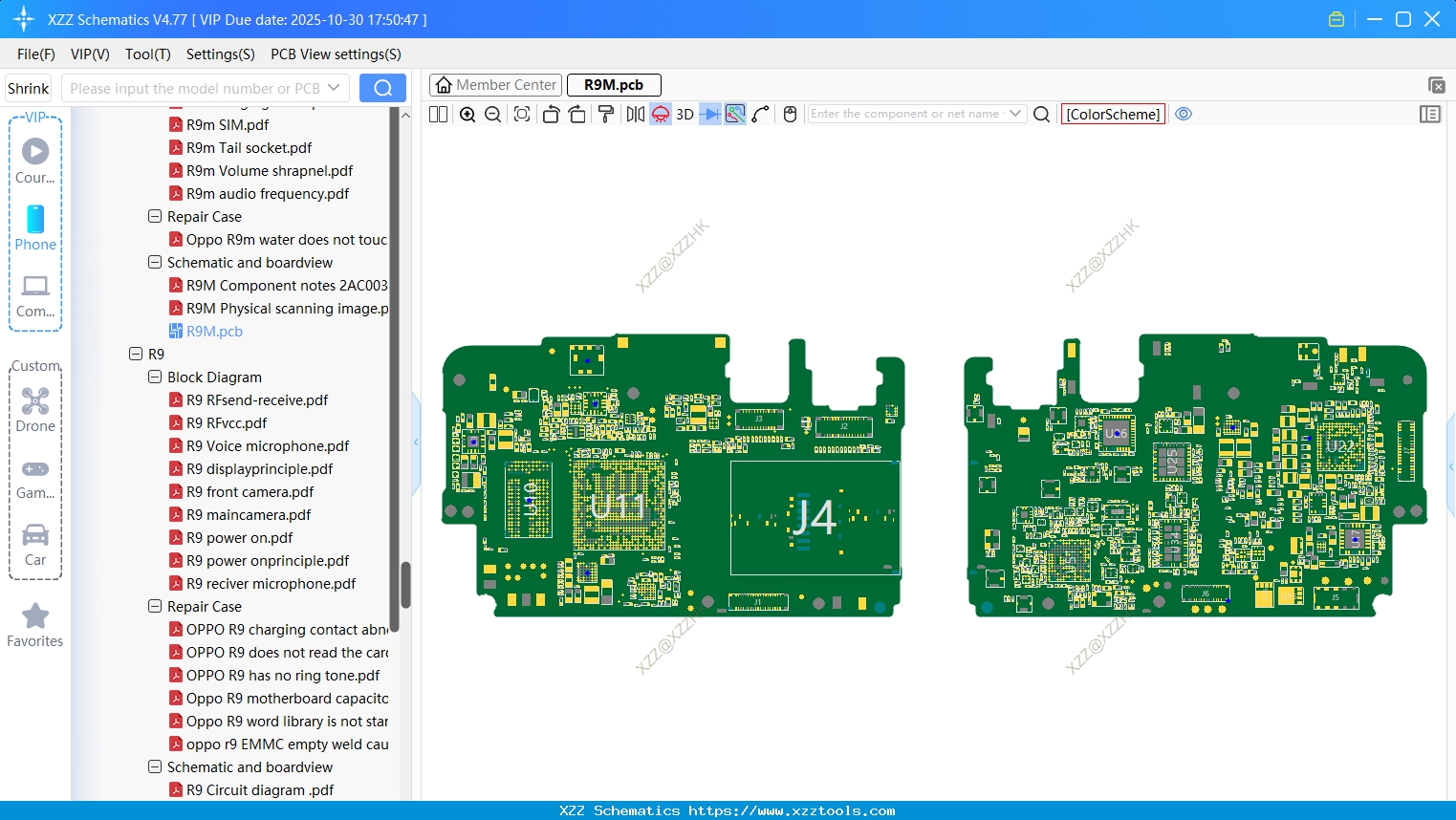This screenshot has height=820, width=1456.
Task: Toggle the split view layout icon
Action: click(x=438, y=115)
